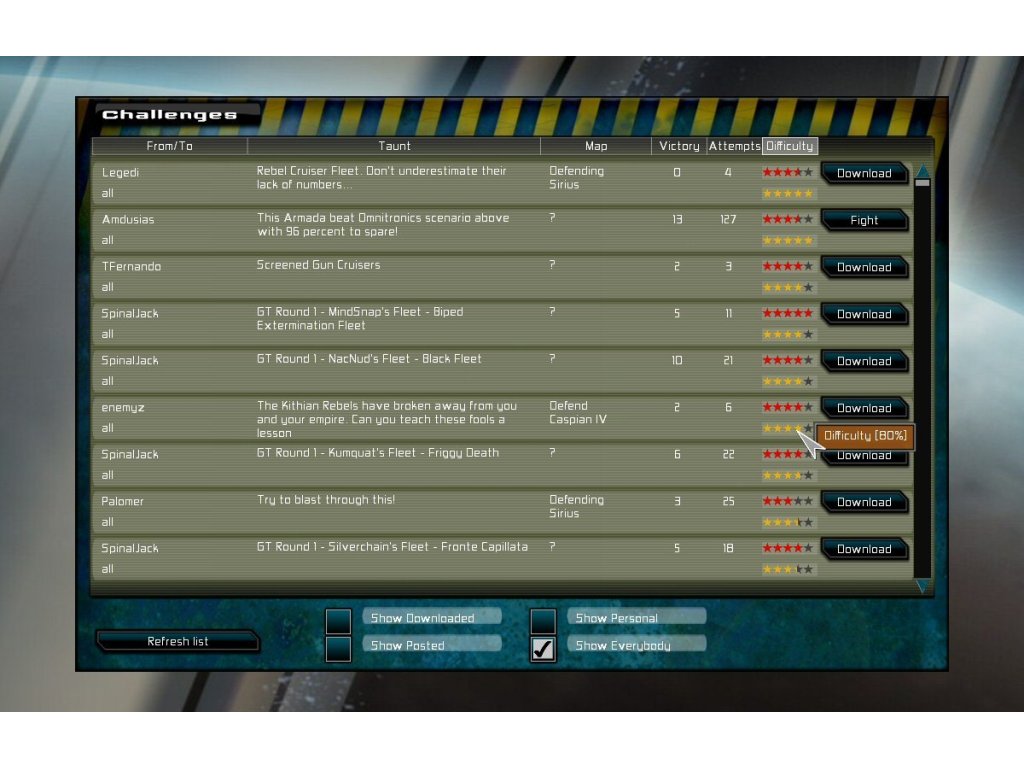Click red stars for NacNud's Black Fleet
1024x768 pixels.
coord(788,360)
